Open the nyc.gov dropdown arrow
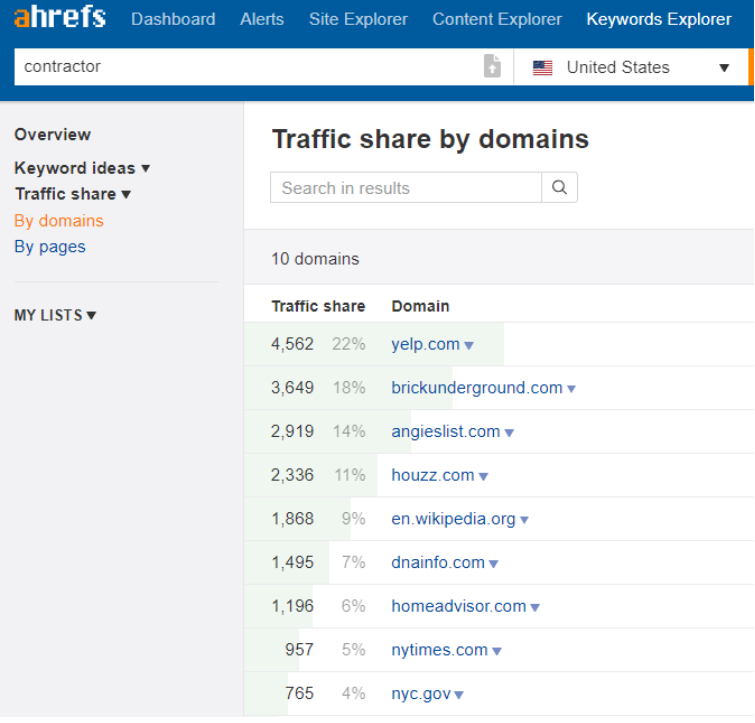Viewport: 755px width, 723px height. [459, 695]
